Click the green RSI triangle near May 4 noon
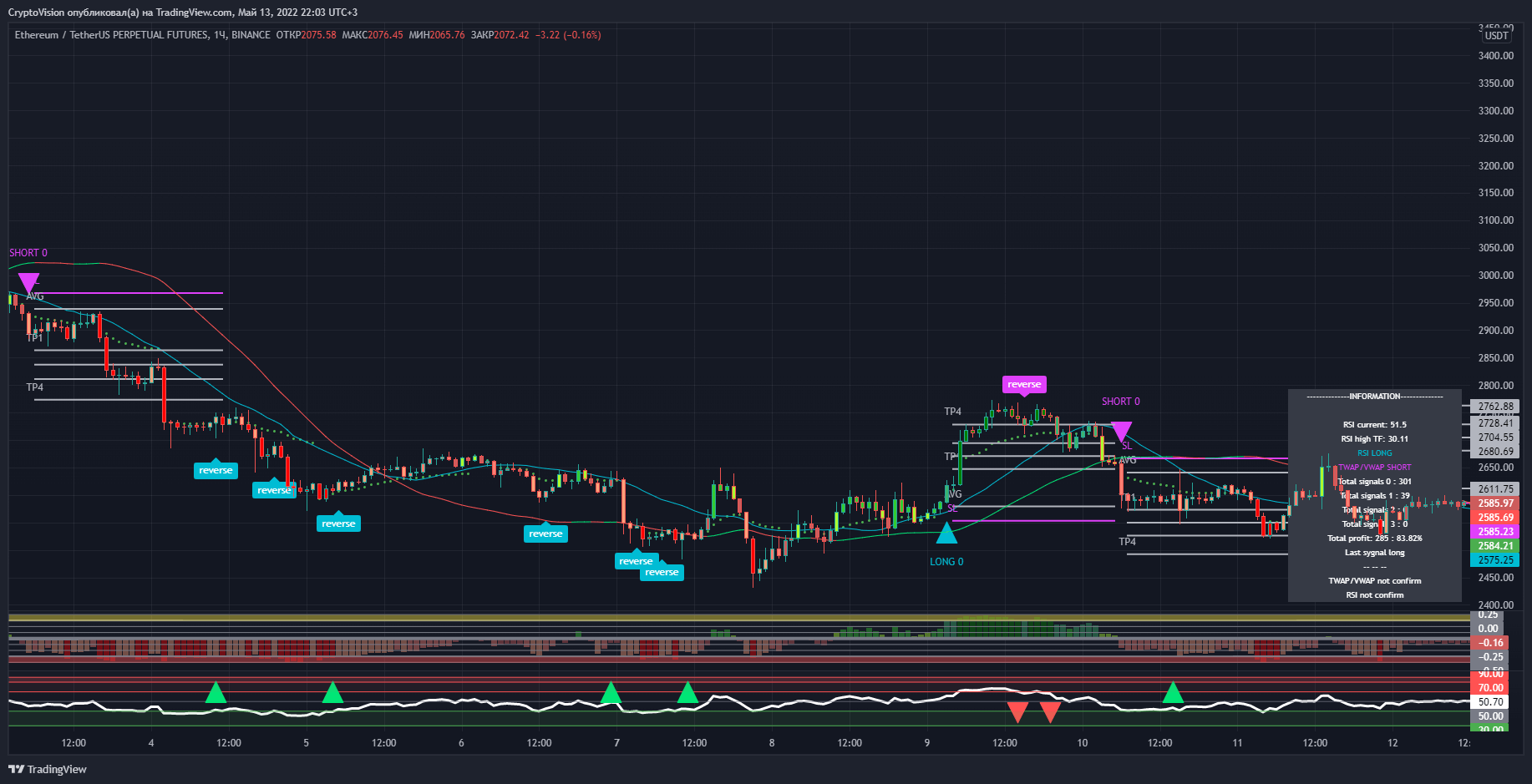 (216, 692)
